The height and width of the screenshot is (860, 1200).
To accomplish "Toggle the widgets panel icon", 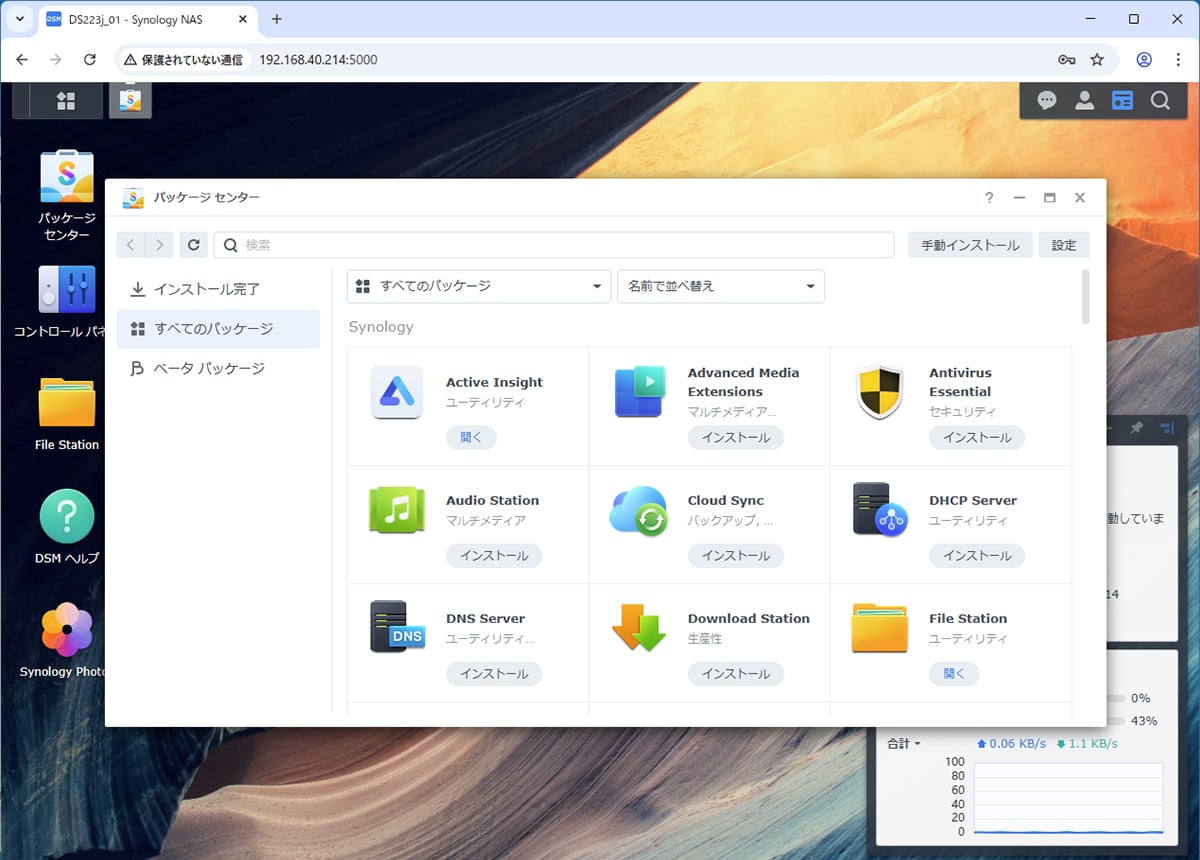I will click(x=1122, y=100).
